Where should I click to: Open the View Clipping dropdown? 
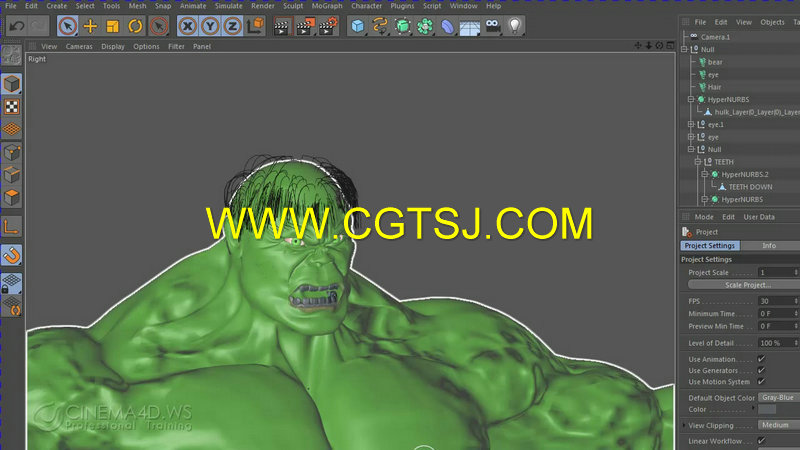tap(779, 426)
